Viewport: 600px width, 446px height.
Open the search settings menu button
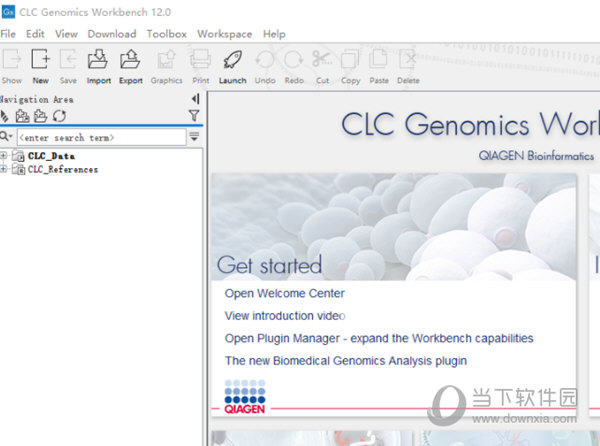[194, 137]
